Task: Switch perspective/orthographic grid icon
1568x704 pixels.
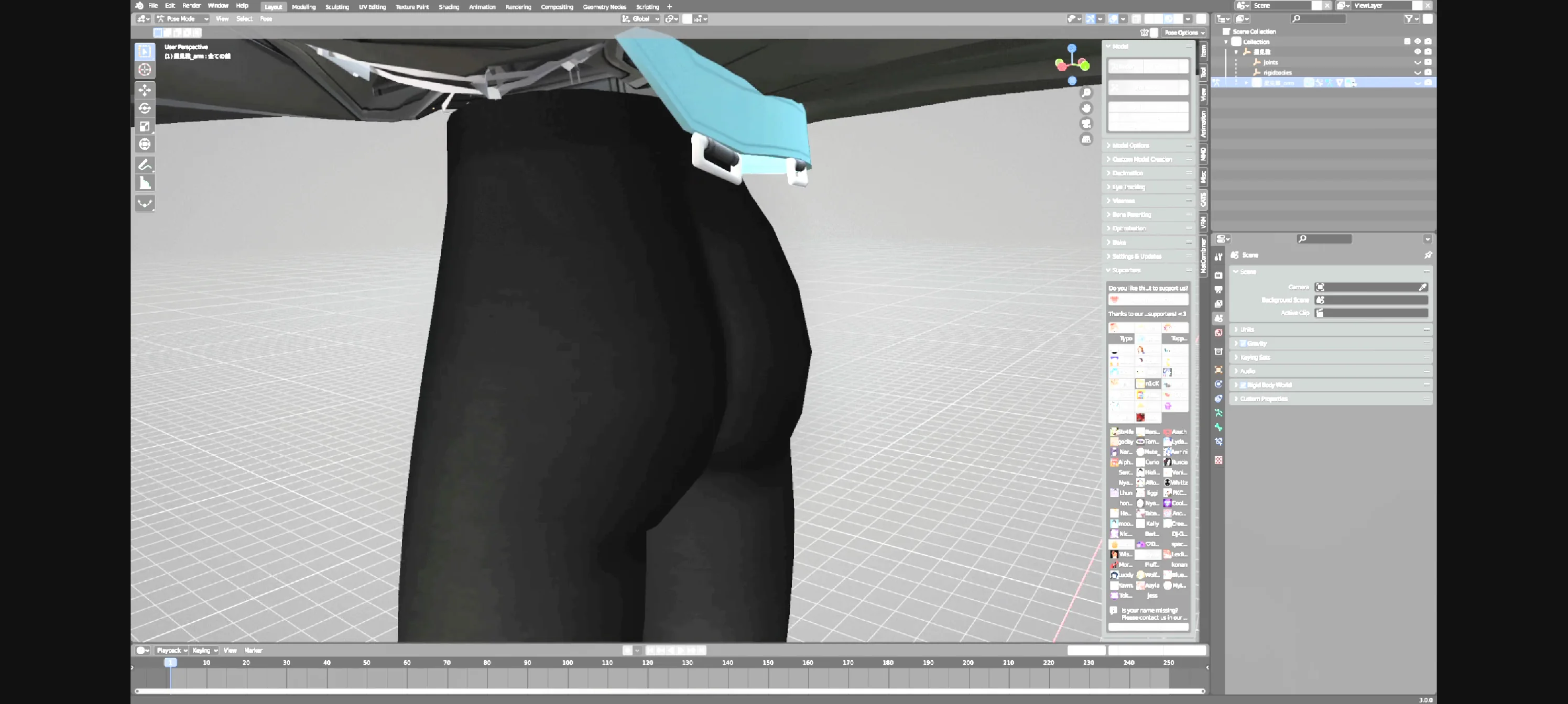Action: click(x=1086, y=139)
